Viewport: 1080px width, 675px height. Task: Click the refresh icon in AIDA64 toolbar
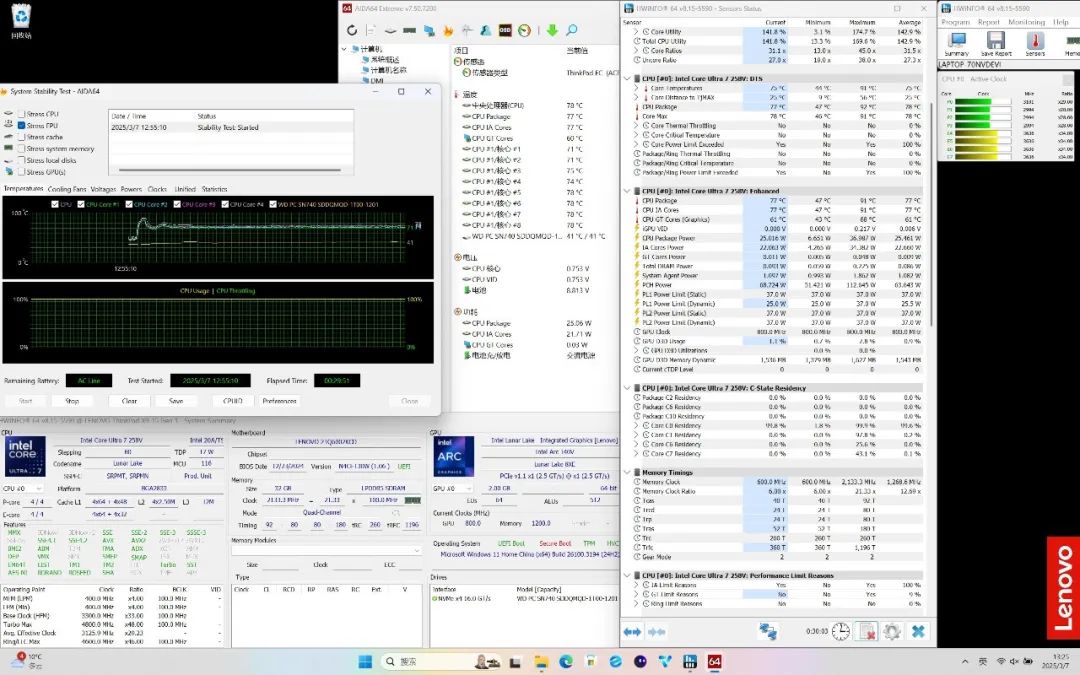point(352,30)
